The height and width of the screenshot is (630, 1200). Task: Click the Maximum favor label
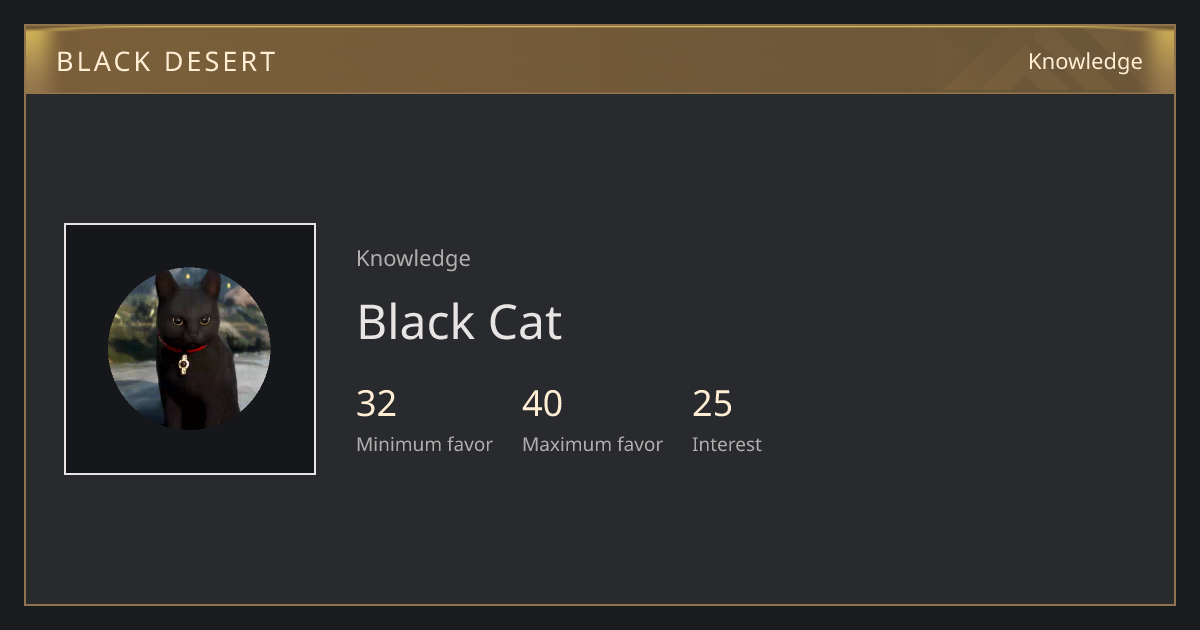pyautogui.click(x=592, y=445)
